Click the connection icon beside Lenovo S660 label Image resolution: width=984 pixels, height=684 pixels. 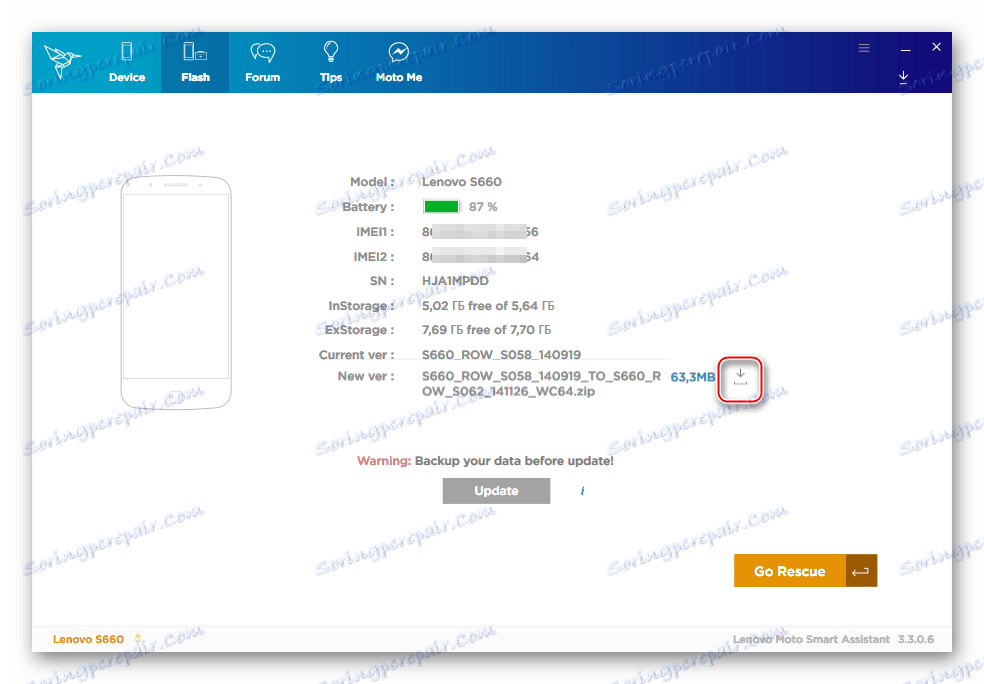(138, 639)
